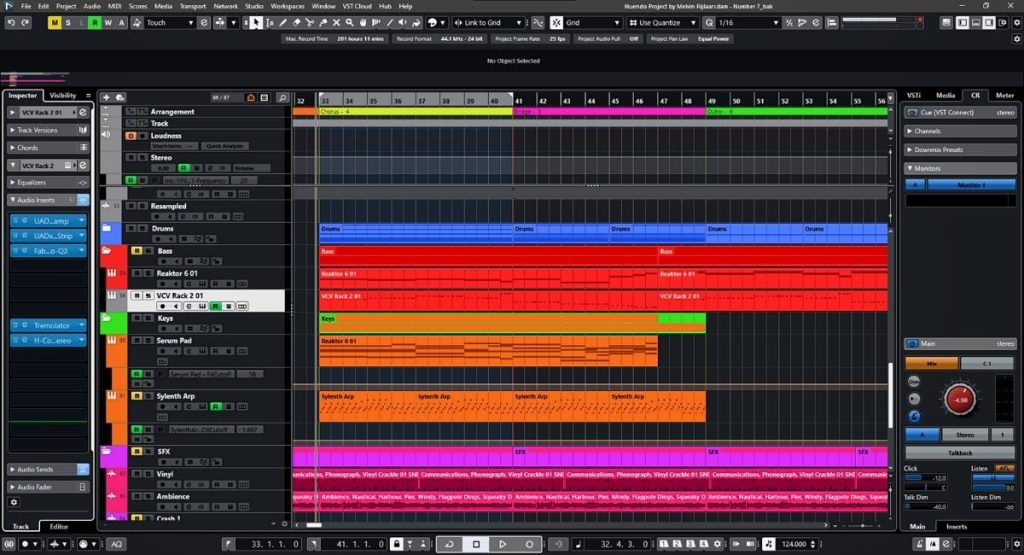Toggle Snap on/off button
The width and height of the screenshot is (1024, 555).
tap(556, 23)
